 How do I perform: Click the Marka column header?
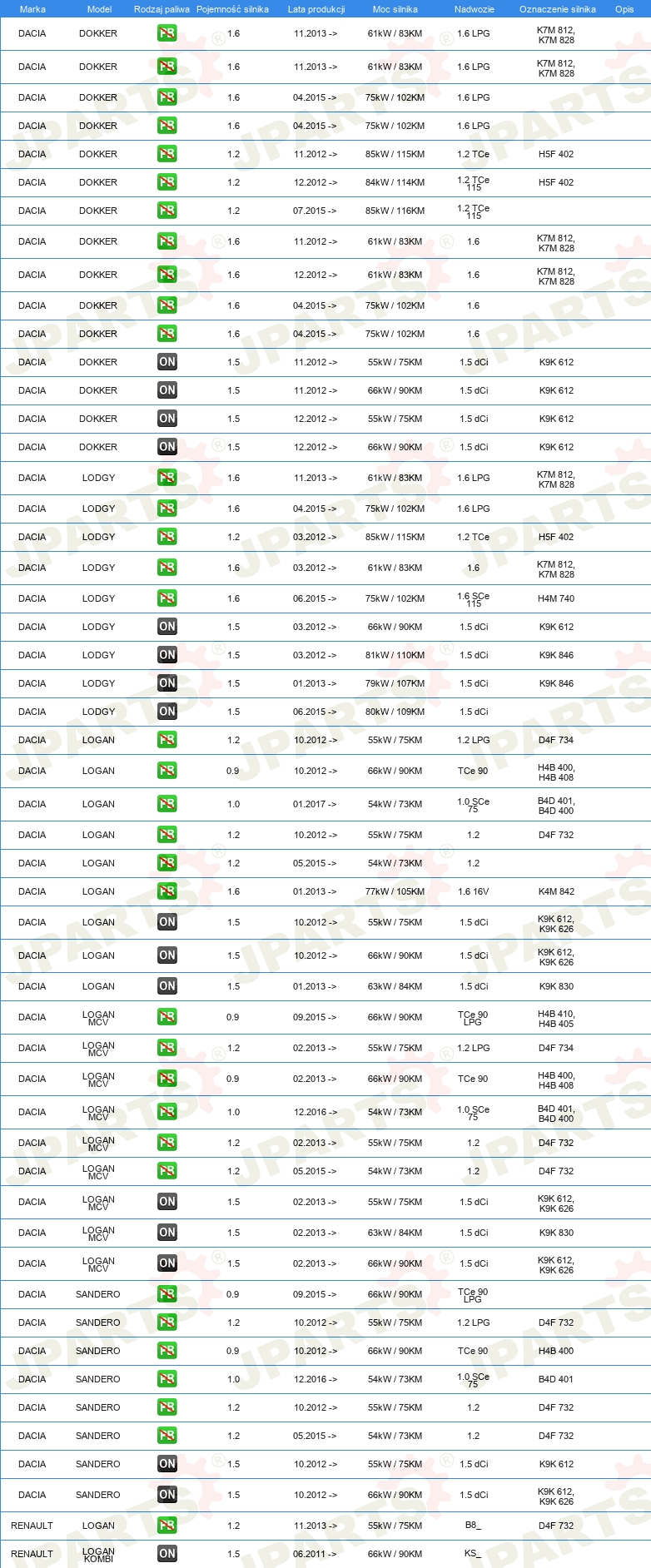[x=32, y=9]
